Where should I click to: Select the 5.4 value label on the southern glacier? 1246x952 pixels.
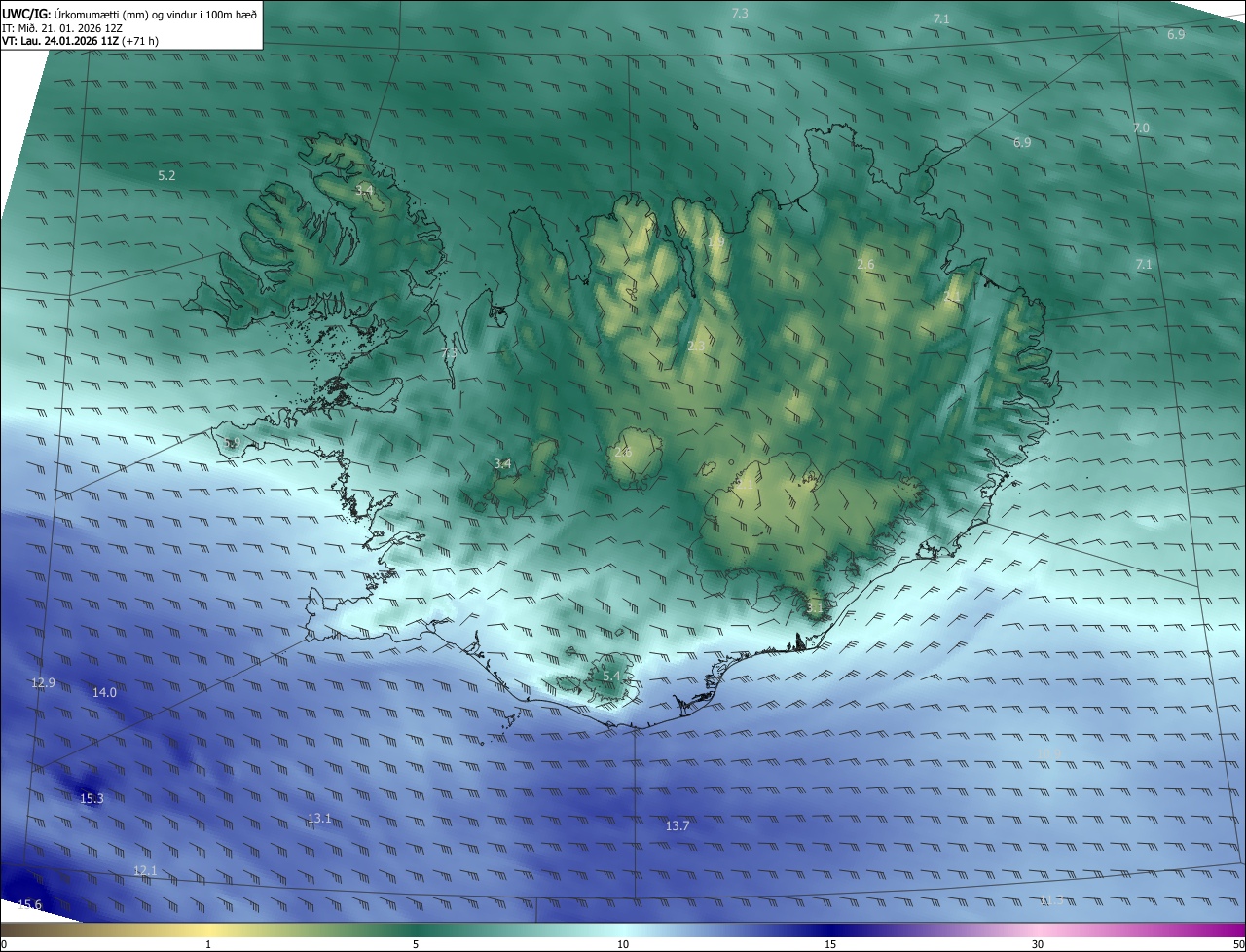(x=611, y=676)
